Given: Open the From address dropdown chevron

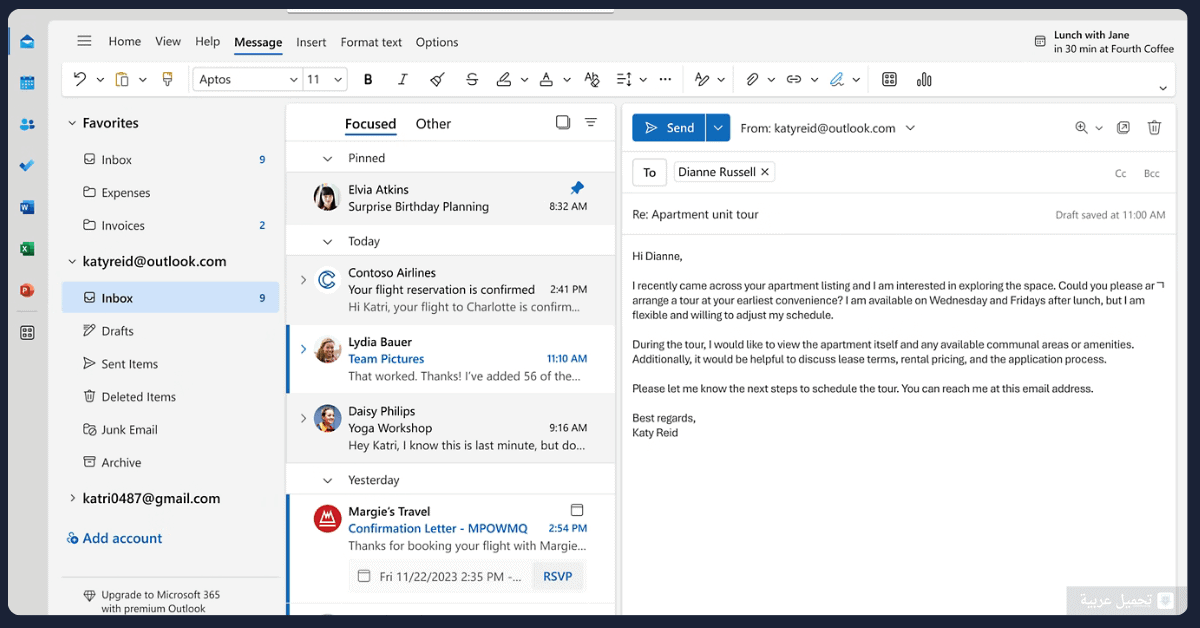Looking at the screenshot, I should [910, 128].
